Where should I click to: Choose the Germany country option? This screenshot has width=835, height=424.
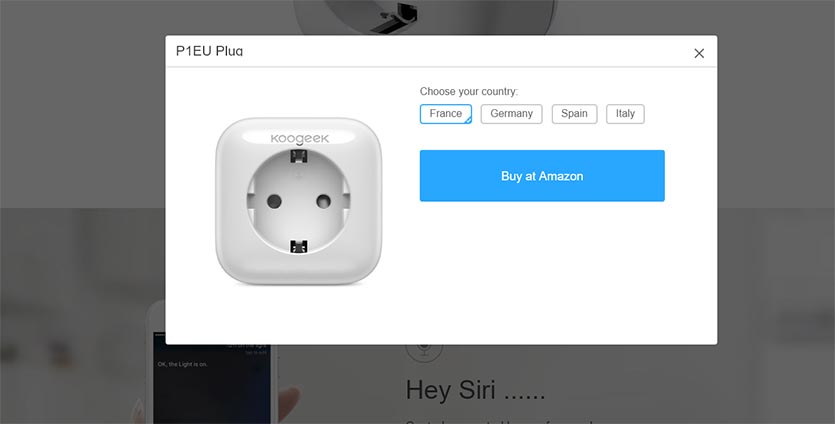coord(511,114)
